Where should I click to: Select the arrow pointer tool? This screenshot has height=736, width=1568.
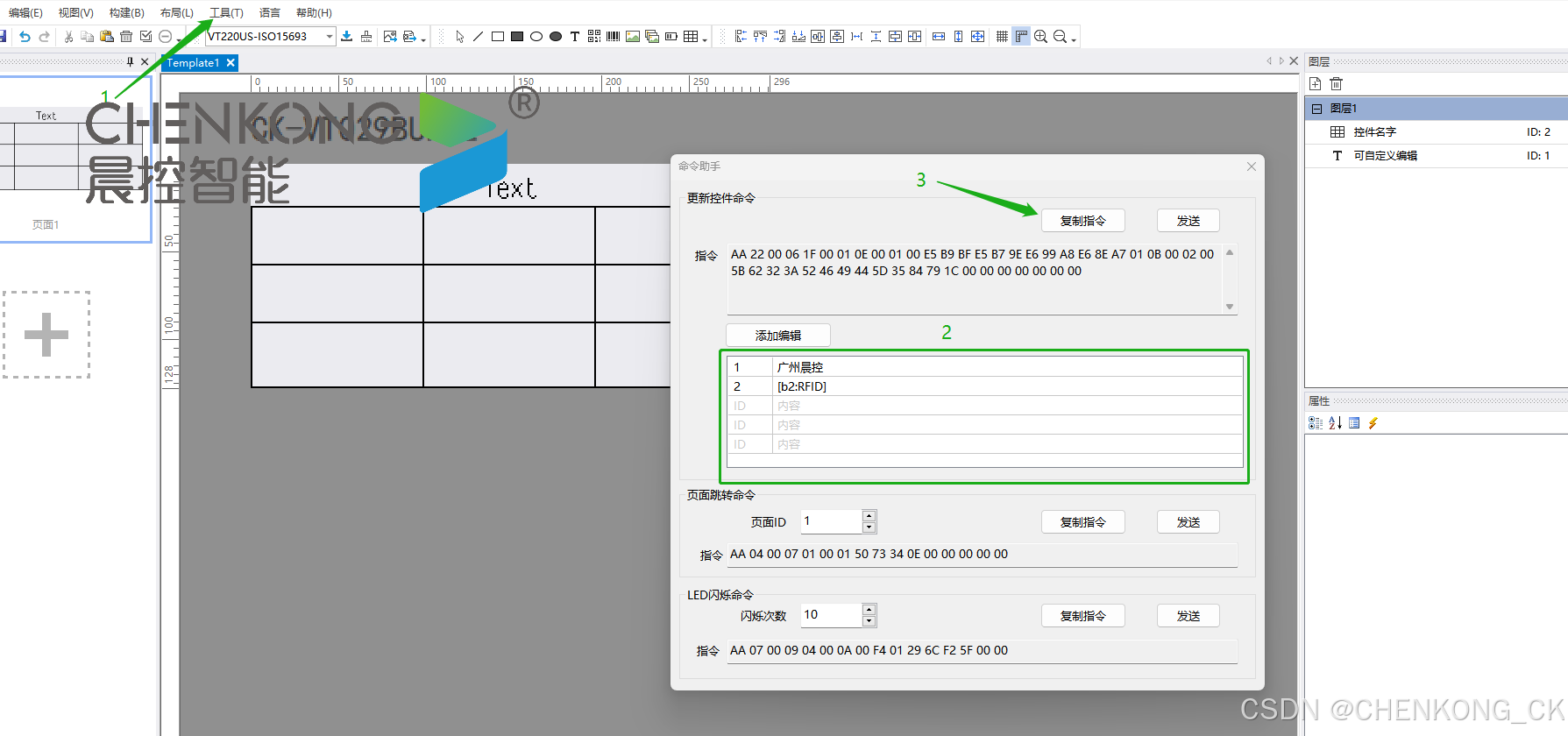pos(460,37)
